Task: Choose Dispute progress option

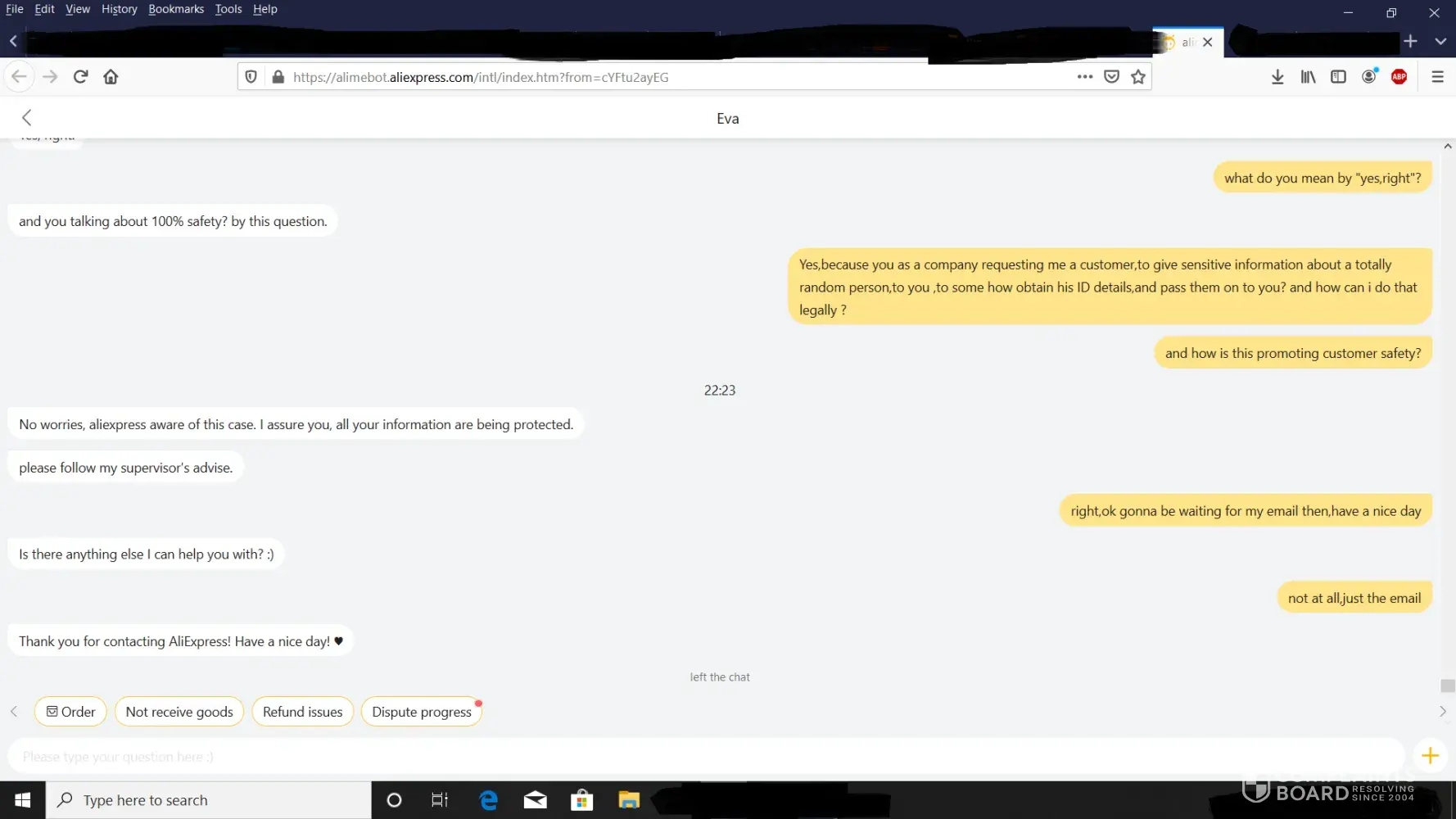Action: coord(422,712)
